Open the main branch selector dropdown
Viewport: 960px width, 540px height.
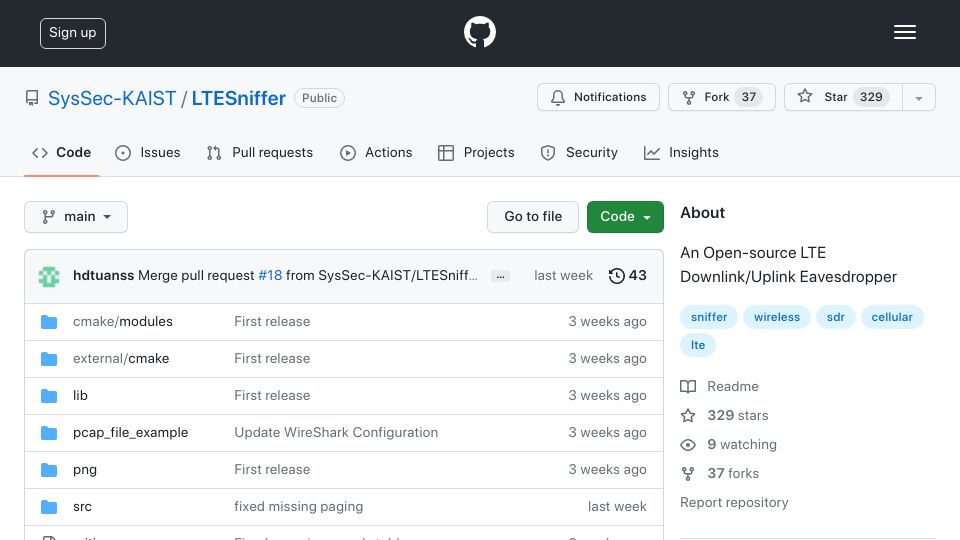pos(76,217)
